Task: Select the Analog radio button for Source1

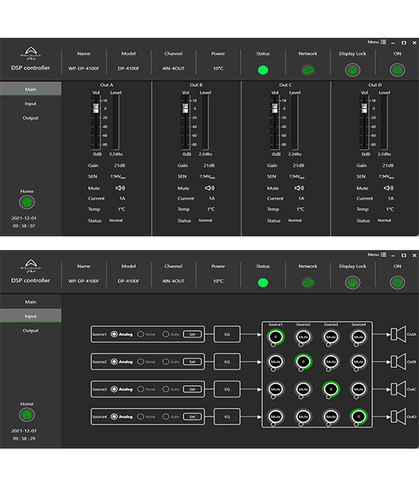Action: (114, 334)
